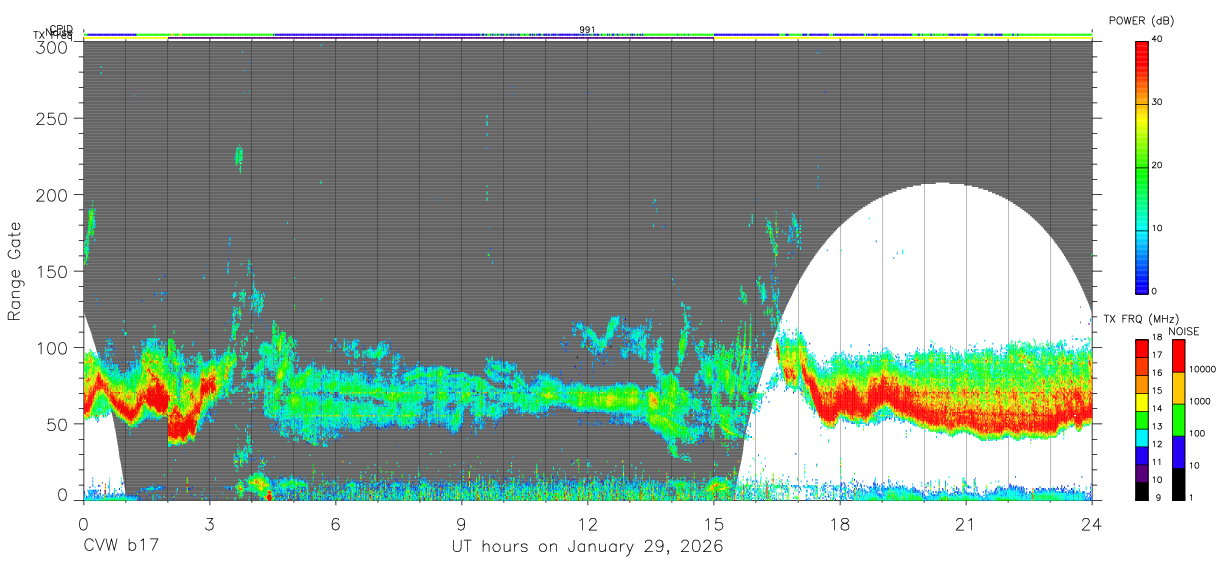Click the 21 tick on the UT hours axis

click(966, 523)
